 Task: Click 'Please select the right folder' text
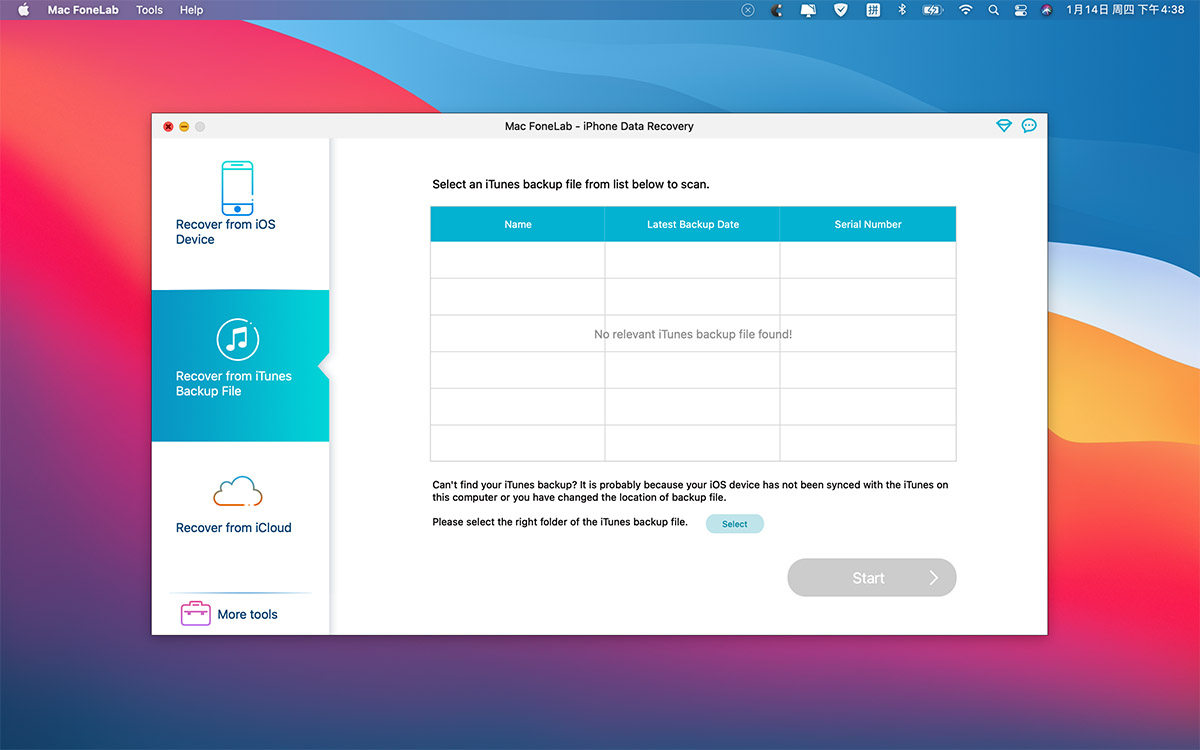(560, 522)
